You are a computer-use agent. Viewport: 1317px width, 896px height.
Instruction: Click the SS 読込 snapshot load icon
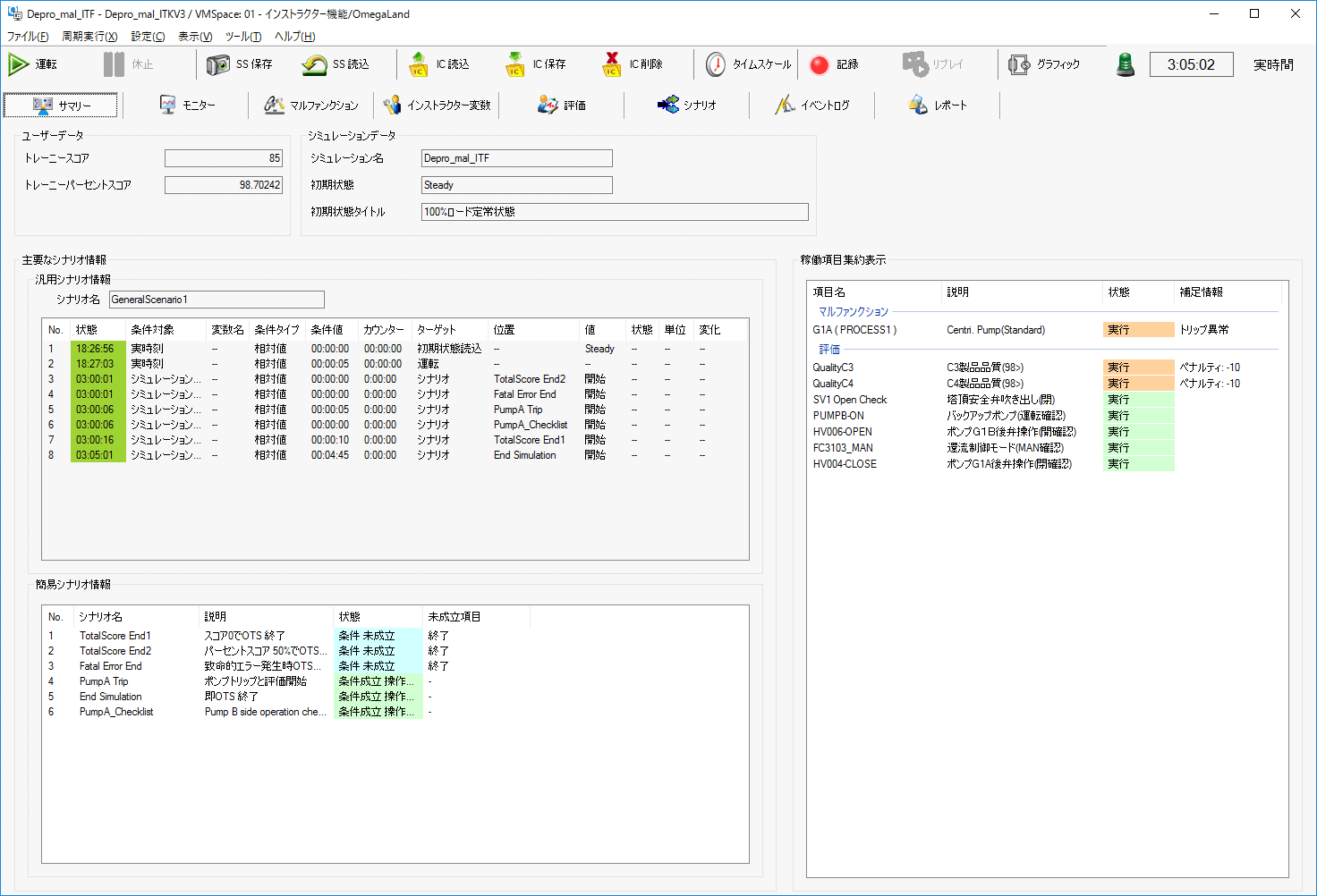pyautogui.click(x=315, y=64)
